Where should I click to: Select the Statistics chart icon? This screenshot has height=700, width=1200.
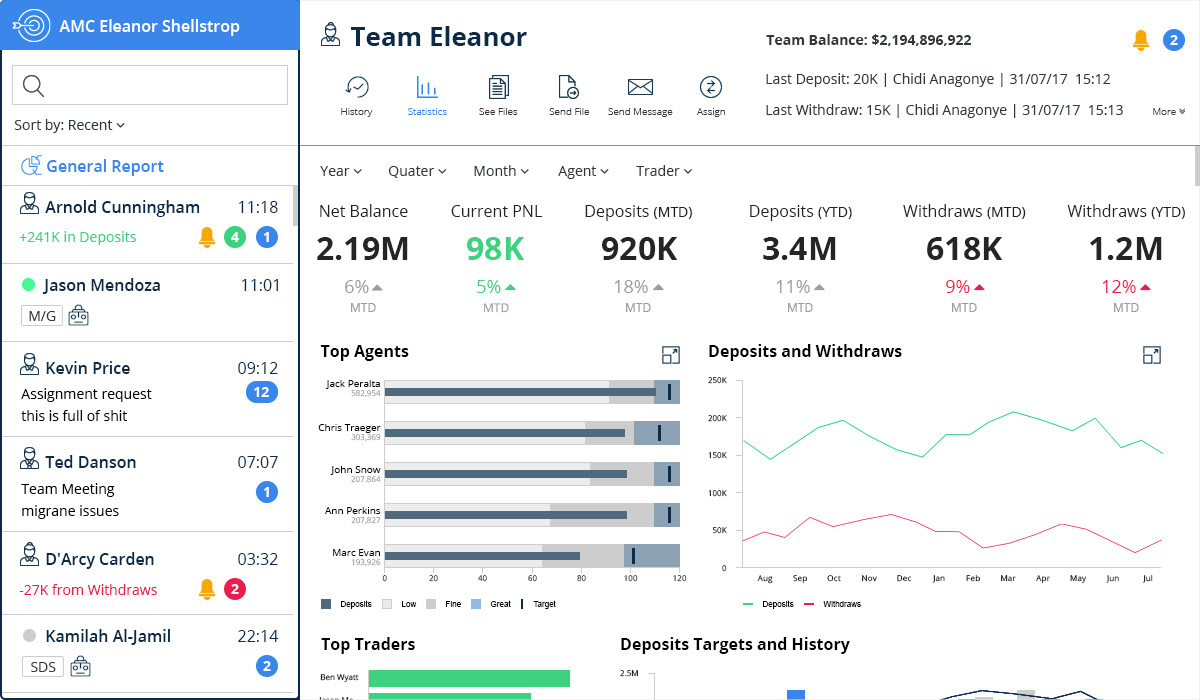coord(427,88)
